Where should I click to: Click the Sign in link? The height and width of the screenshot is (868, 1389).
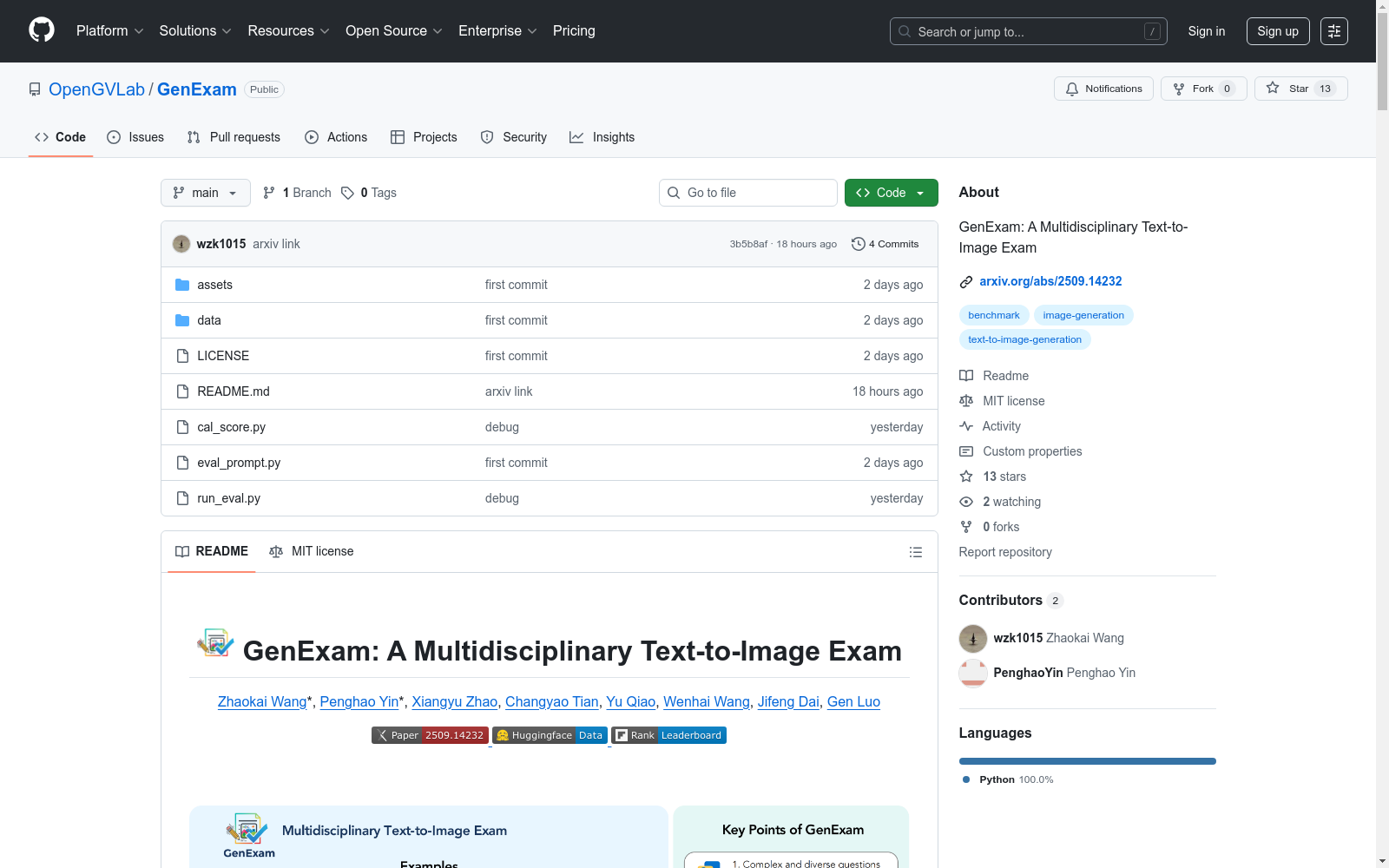coord(1207,31)
